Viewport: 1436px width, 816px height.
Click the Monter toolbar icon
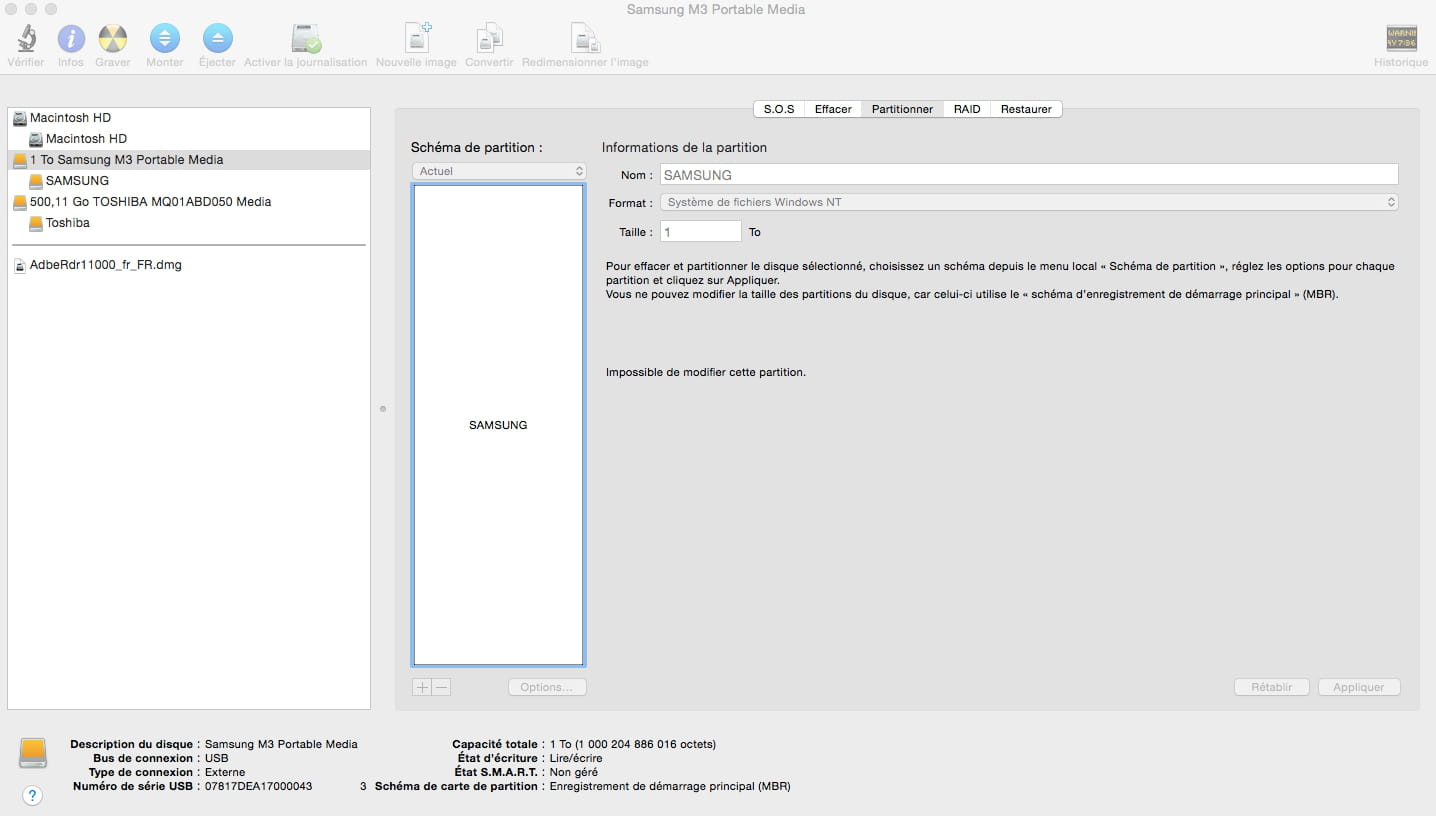coord(165,39)
